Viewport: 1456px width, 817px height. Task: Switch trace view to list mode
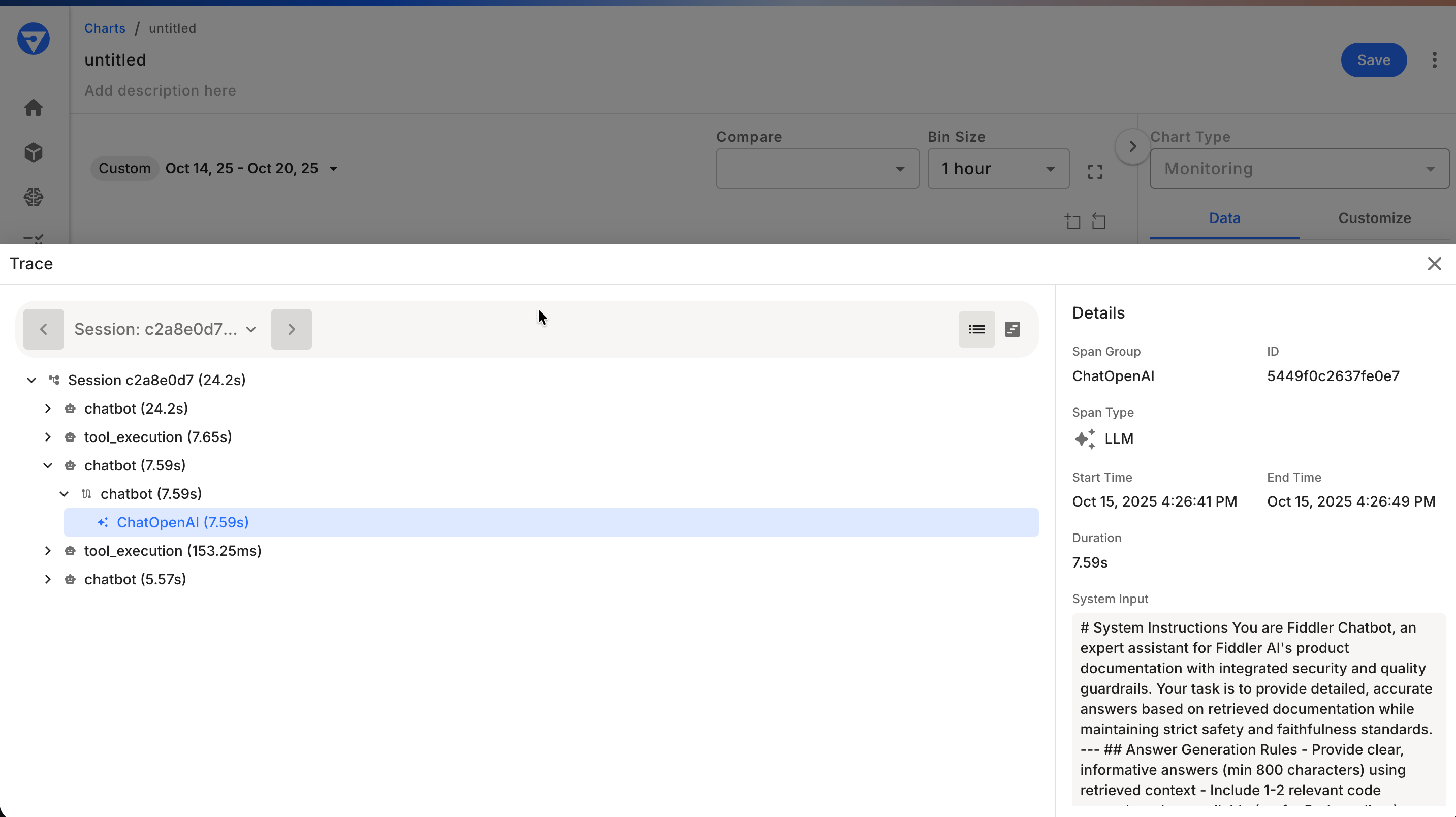click(977, 329)
